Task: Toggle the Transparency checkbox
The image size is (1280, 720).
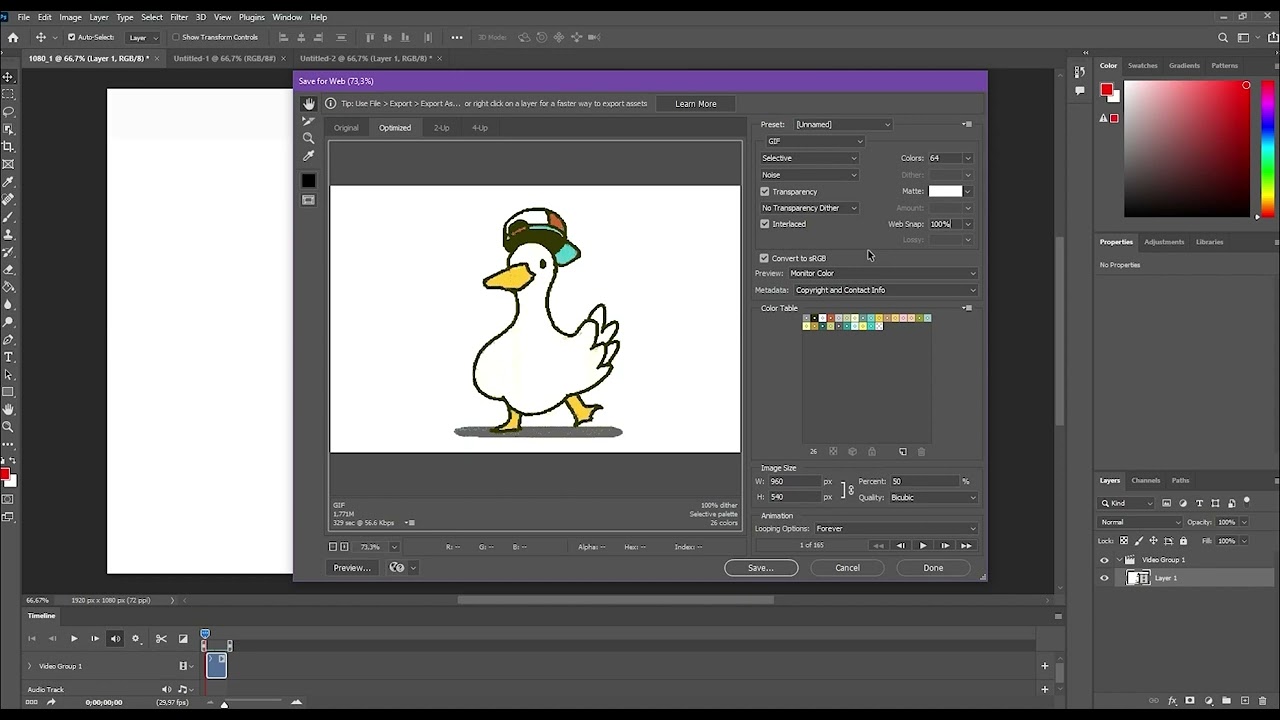Action: click(765, 192)
